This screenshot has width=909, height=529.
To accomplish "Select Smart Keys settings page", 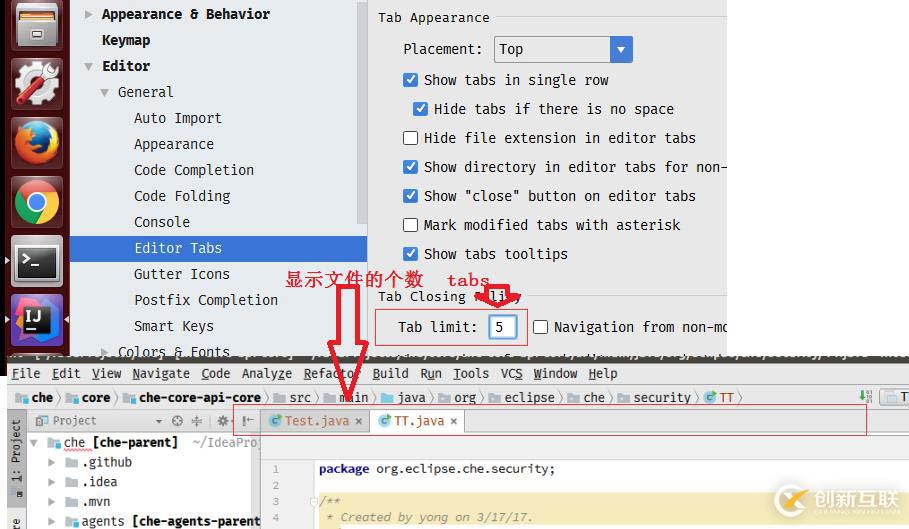I will pos(173,326).
